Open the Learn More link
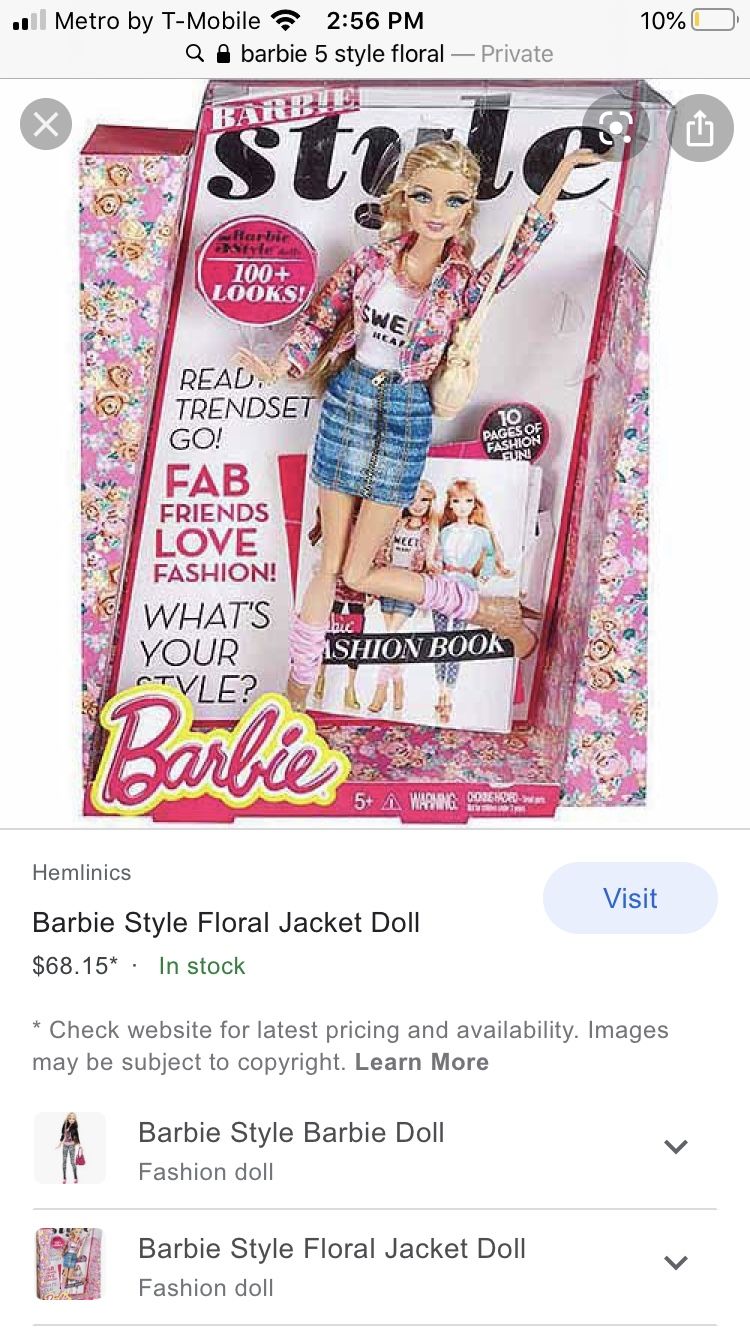 pyautogui.click(x=422, y=1062)
